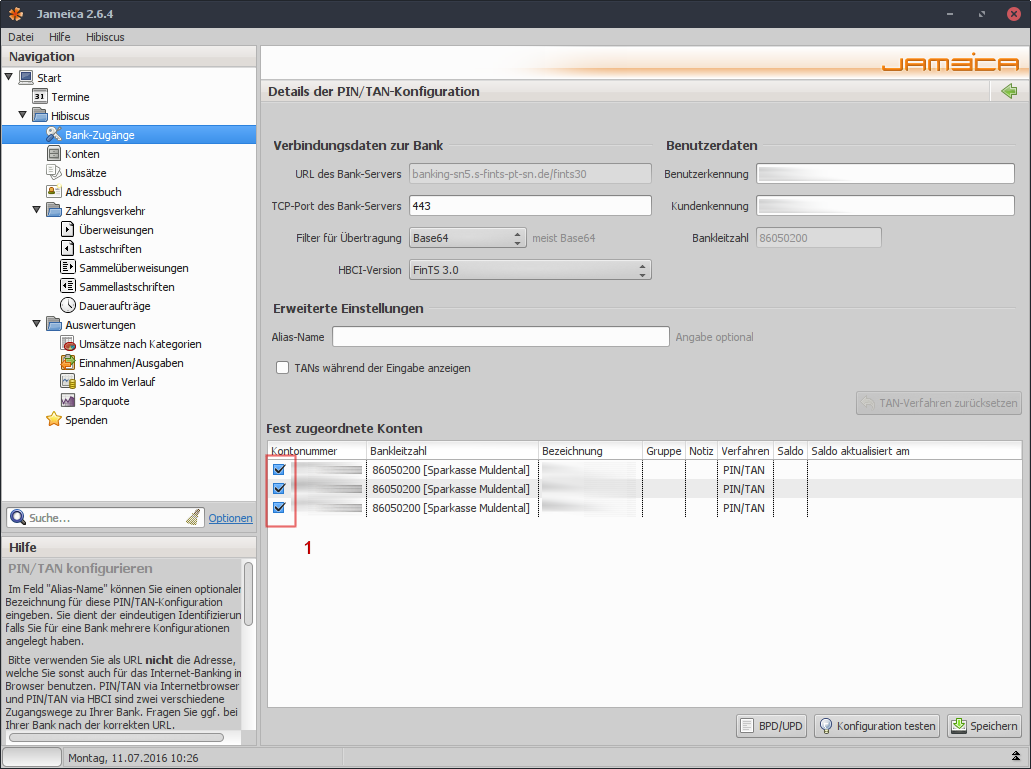Select Spenden in the navigation tree
The width and height of the screenshot is (1031, 769).
86,420
